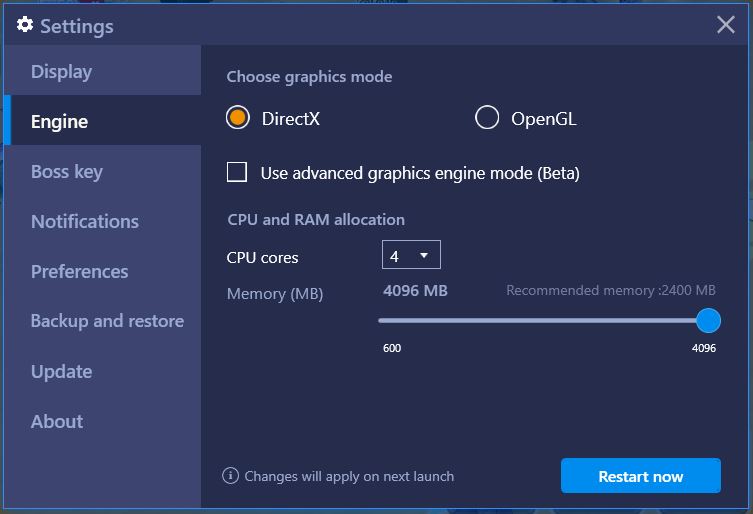Open the CPU cores dropdown

(x=411, y=255)
